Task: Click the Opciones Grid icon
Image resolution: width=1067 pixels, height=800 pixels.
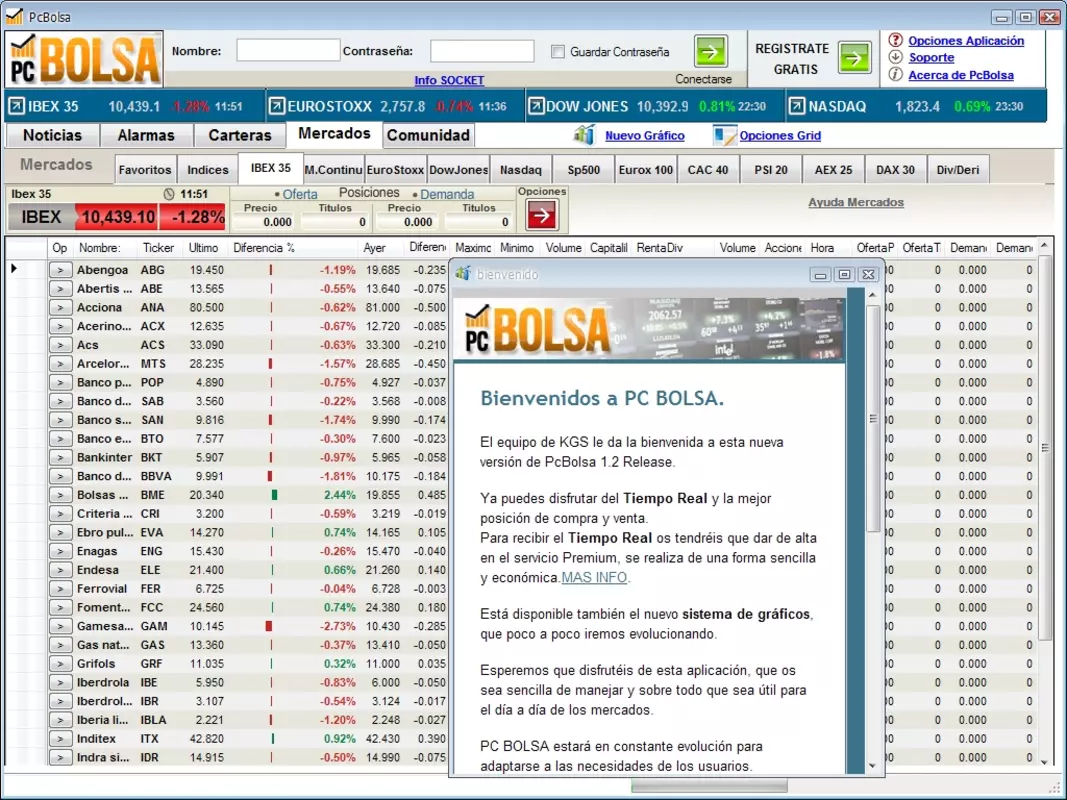Action: coord(724,135)
